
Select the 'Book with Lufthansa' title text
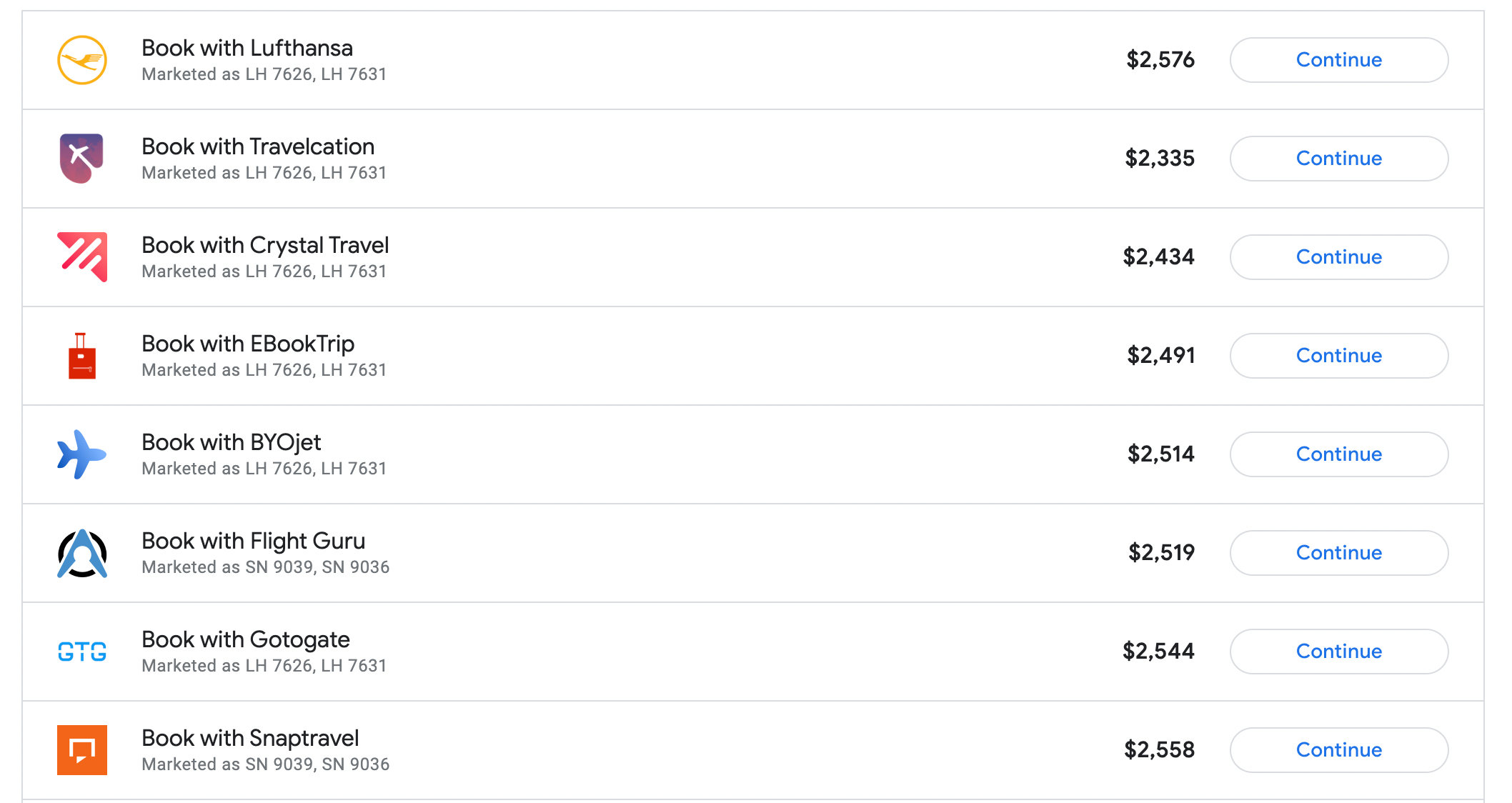(x=247, y=48)
